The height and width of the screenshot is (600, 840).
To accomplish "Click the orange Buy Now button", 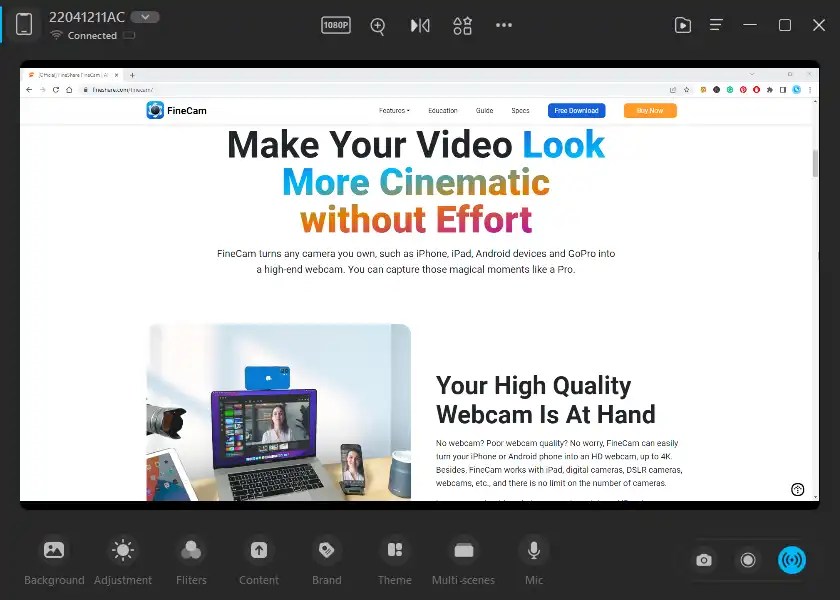I will [x=649, y=110].
